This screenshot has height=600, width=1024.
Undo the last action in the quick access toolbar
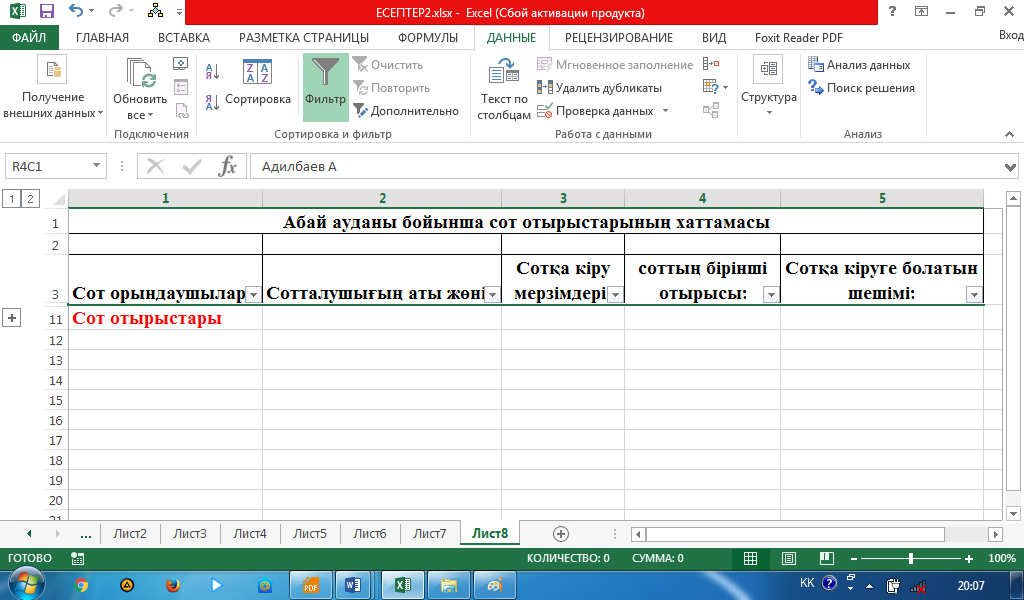point(76,11)
